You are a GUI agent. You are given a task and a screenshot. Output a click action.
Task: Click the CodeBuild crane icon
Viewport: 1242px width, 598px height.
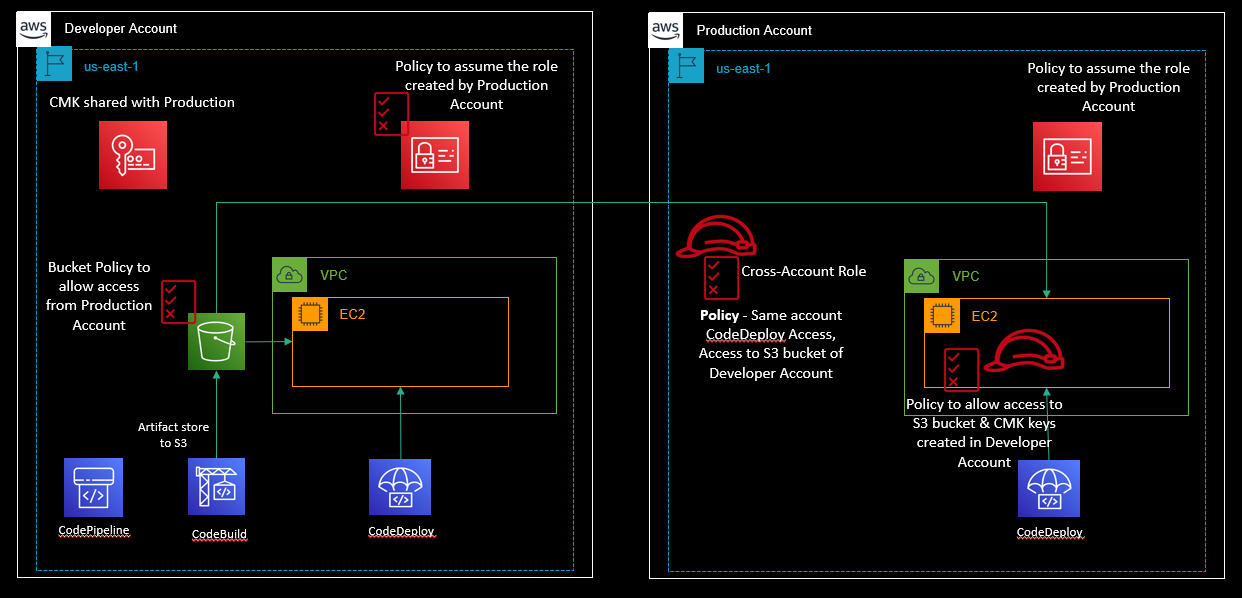coord(216,487)
